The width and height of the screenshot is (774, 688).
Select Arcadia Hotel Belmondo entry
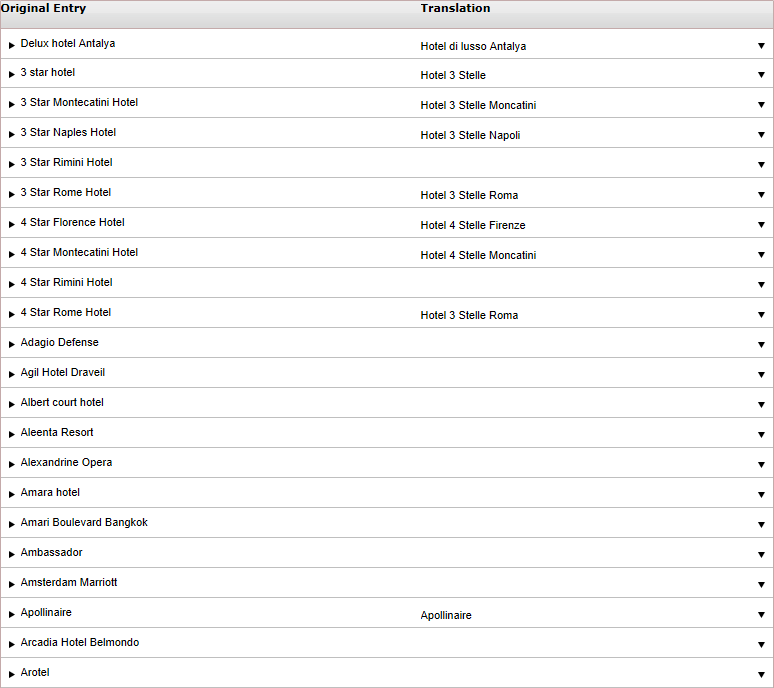point(79,643)
